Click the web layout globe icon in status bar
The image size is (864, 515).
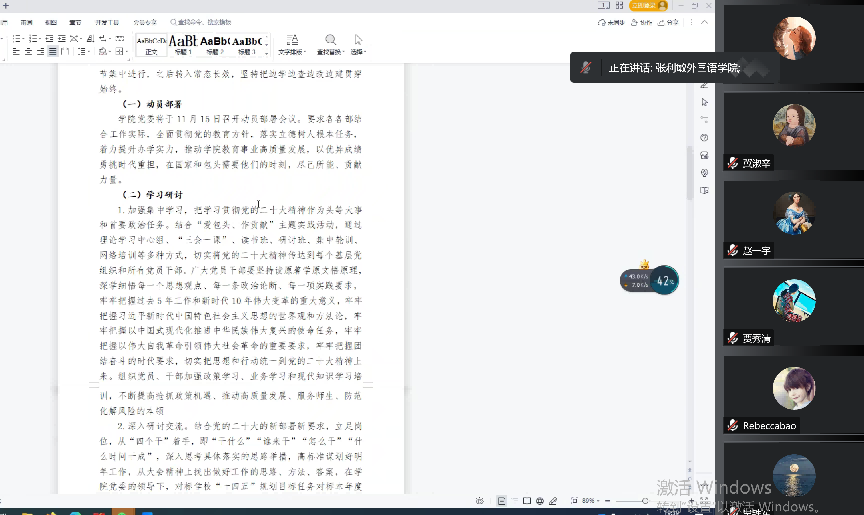tap(539, 500)
